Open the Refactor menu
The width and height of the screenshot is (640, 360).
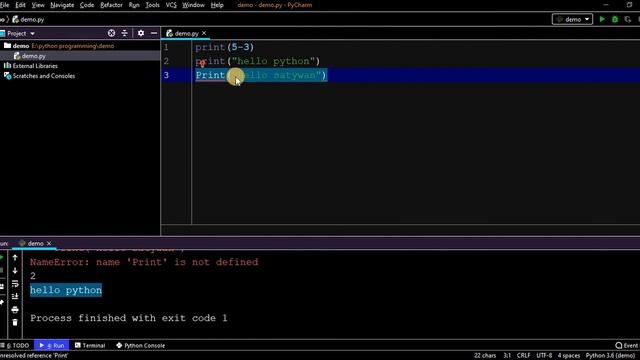click(111, 5)
